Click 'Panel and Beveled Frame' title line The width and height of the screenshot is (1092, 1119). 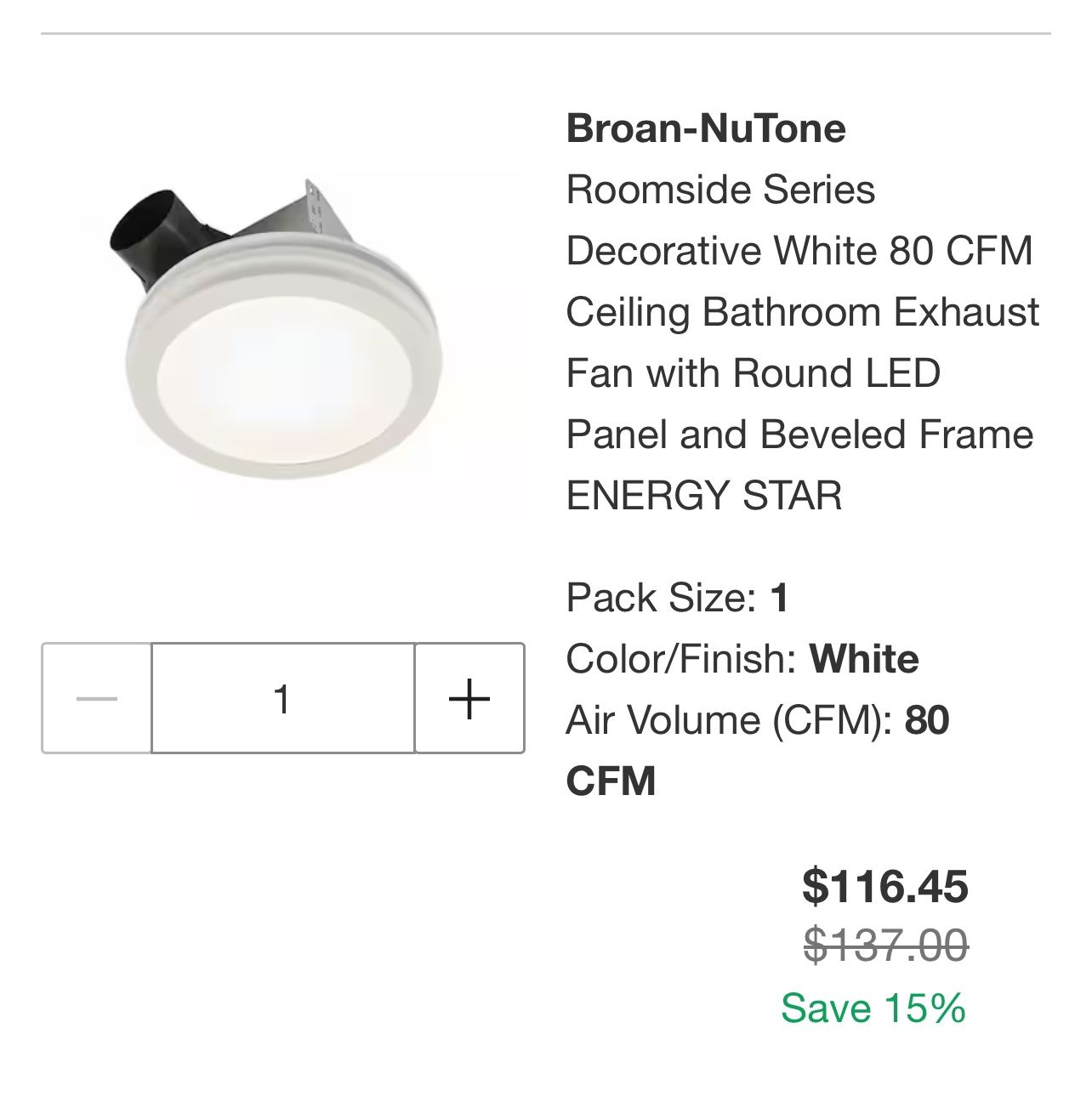tap(799, 435)
